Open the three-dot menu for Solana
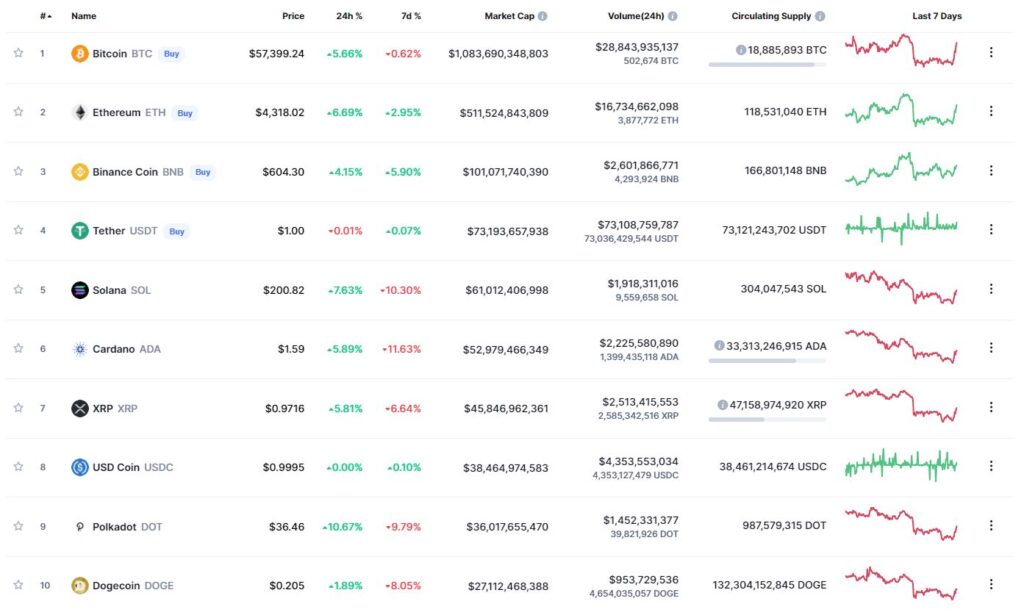Screen dimensions: 1024x615 pyautogui.click(x=991, y=289)
